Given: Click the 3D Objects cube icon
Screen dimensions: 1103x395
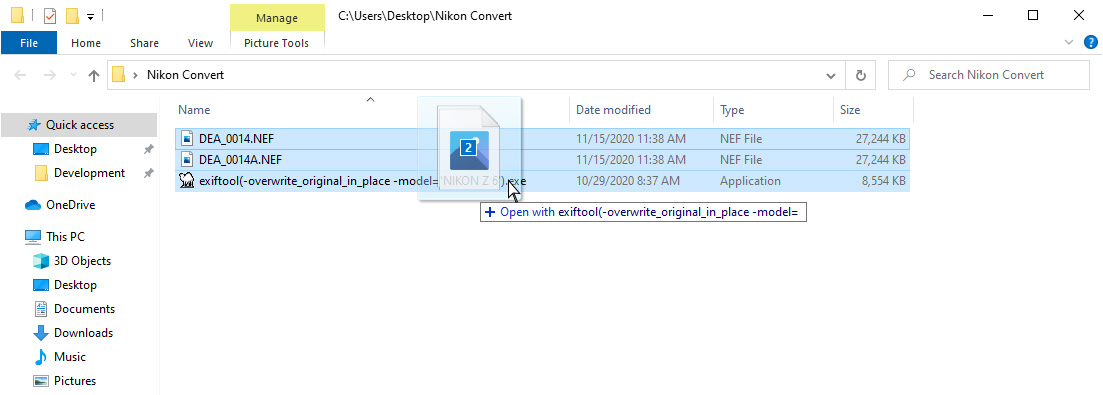Looking at the screenshot, I should 41,261.
